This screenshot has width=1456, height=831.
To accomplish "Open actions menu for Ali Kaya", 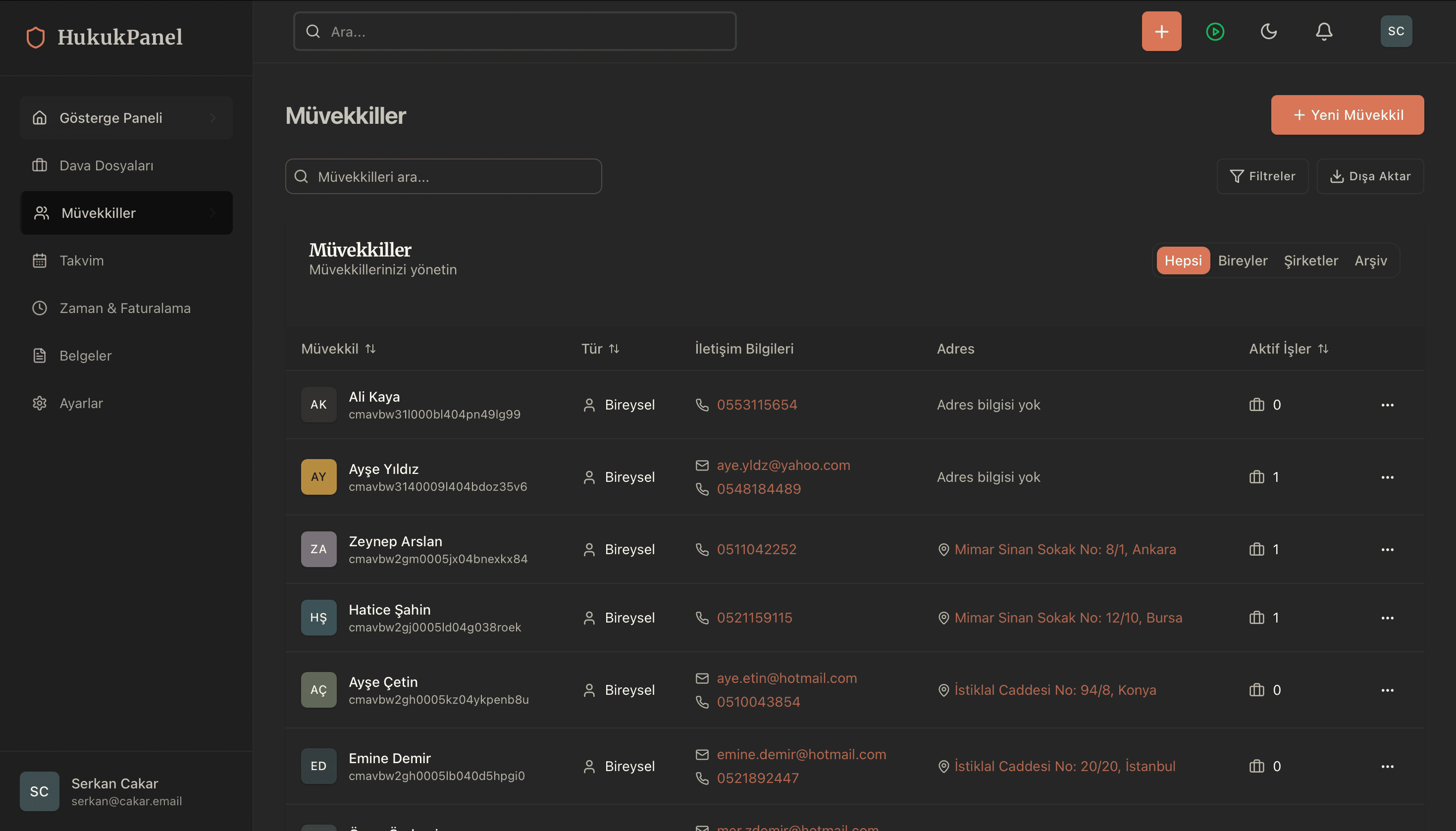I will click(x=1387, y=405).
